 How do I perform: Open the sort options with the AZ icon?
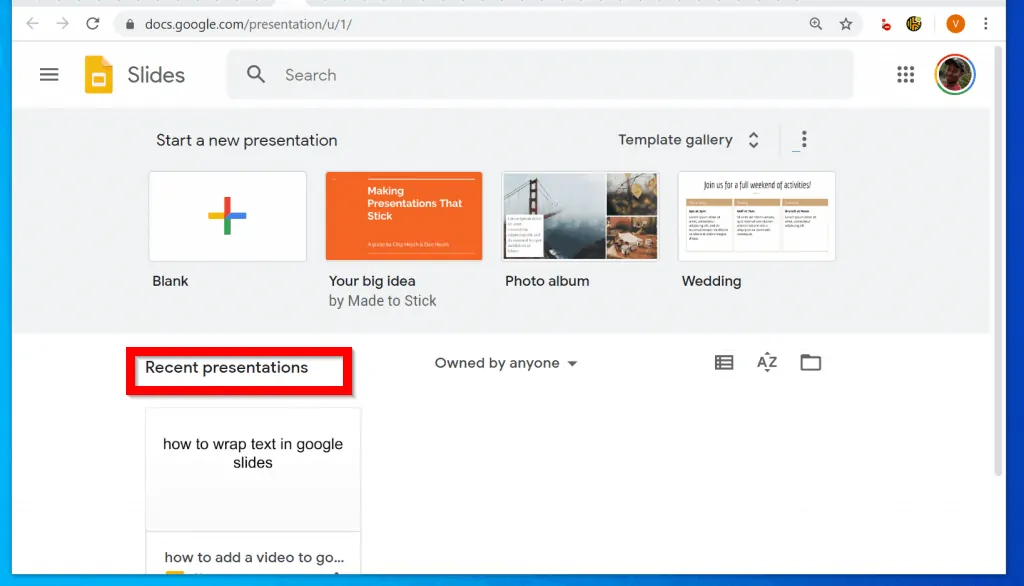click(x=767, y=362)
